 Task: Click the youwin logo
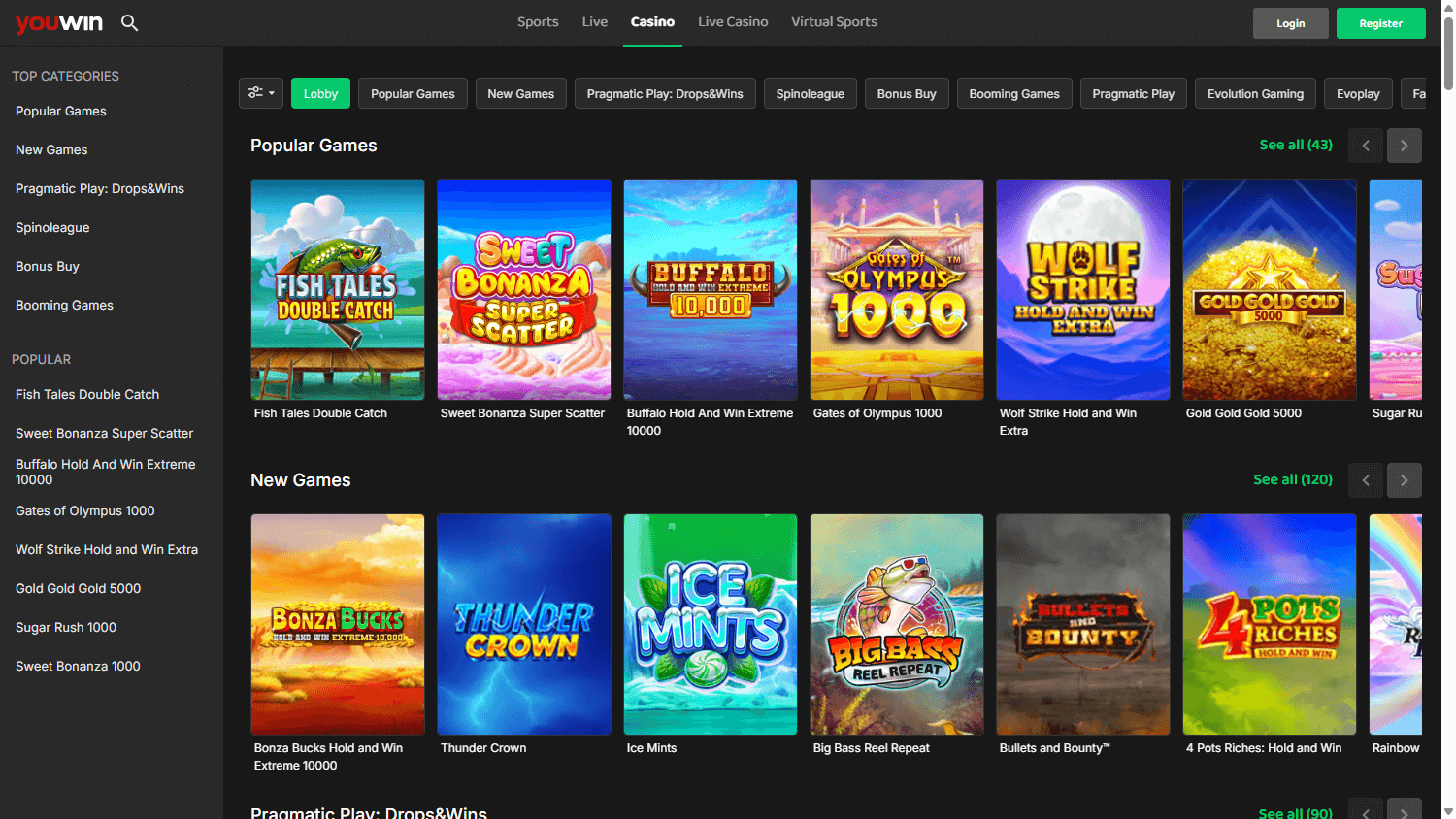click(58, 22)
